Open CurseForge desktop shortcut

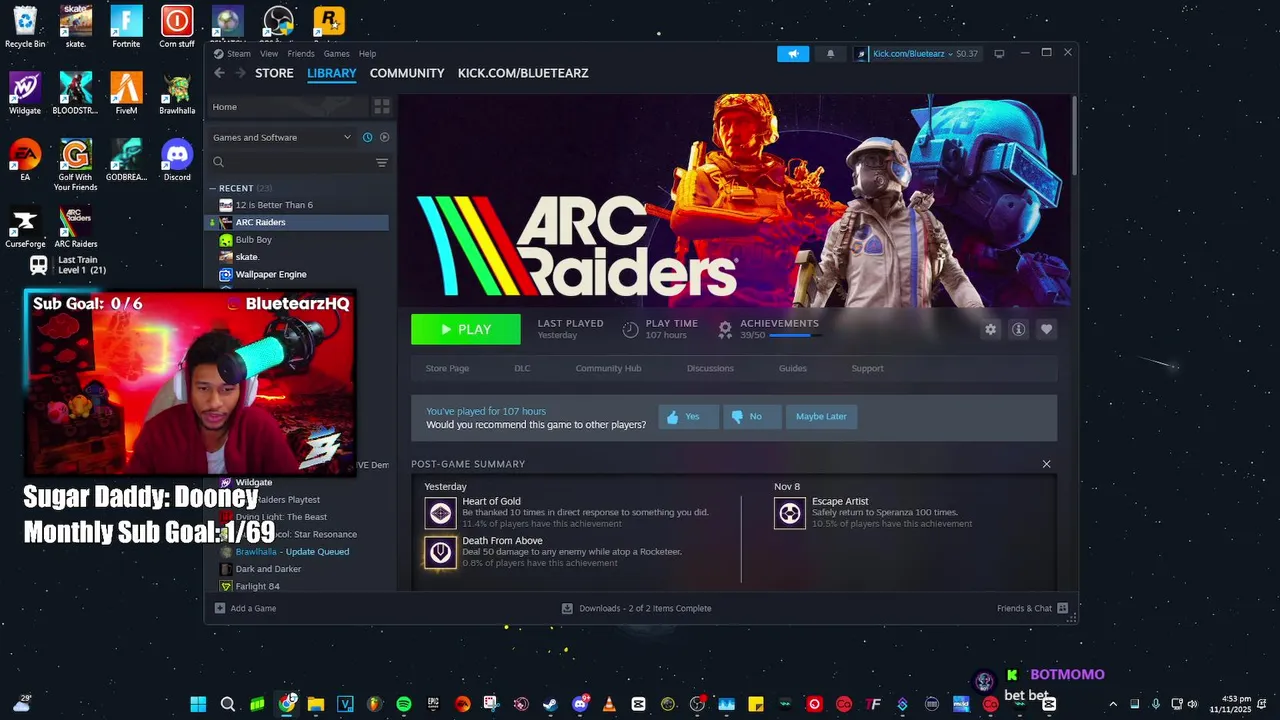25,228
